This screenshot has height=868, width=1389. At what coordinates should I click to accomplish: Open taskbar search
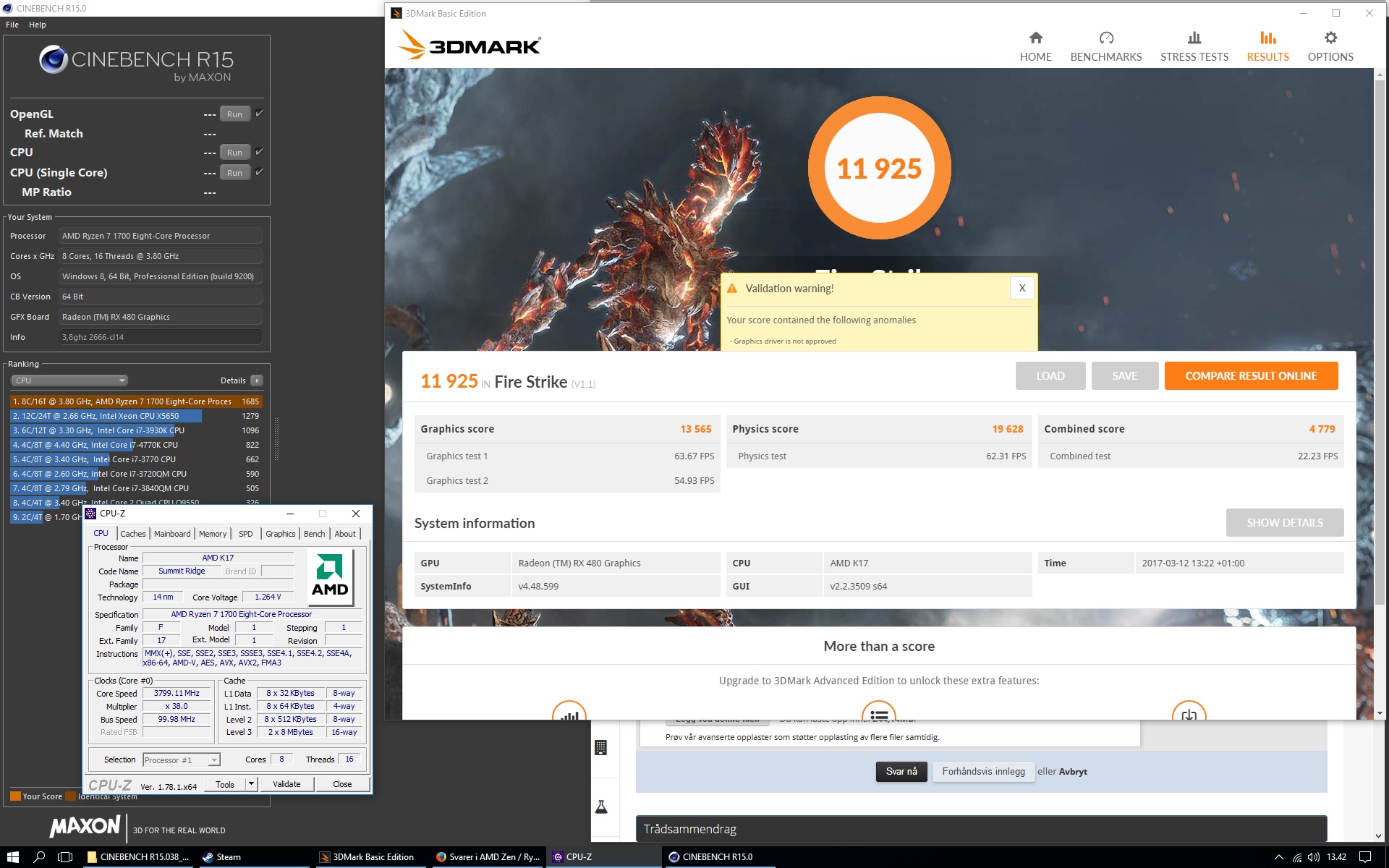[x=39, y=857]
